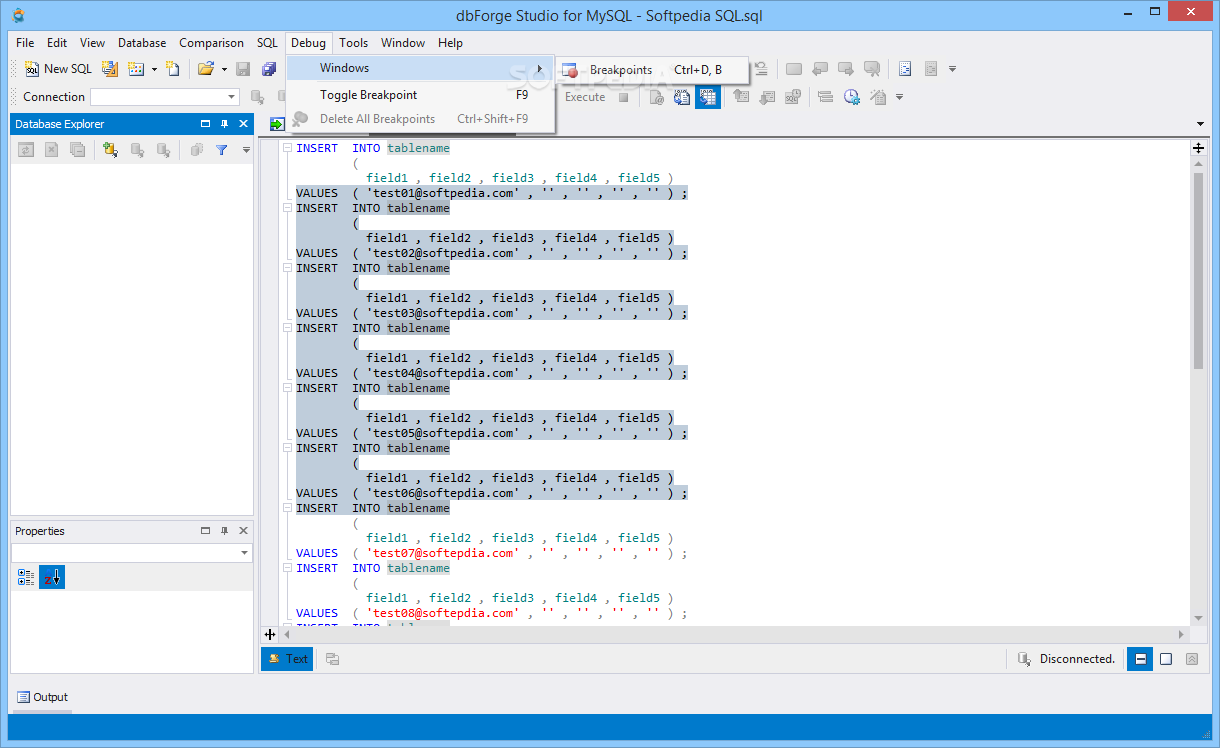Open the new query builder icon

point(110,69)
